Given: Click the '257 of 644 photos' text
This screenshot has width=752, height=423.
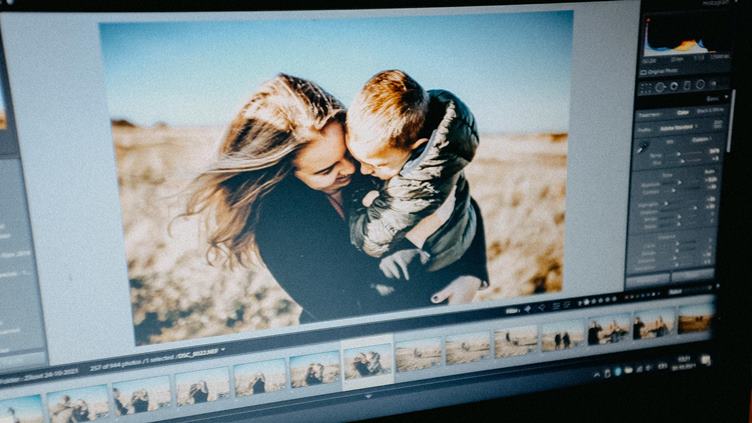Looking at the screenshot, I should click(x=114, y=367).
